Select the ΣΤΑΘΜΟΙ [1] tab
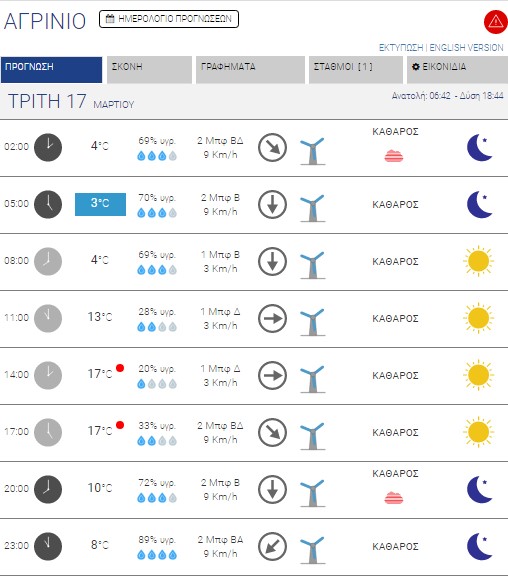Viewport: 508px width, 576px height. pos(356,70)
